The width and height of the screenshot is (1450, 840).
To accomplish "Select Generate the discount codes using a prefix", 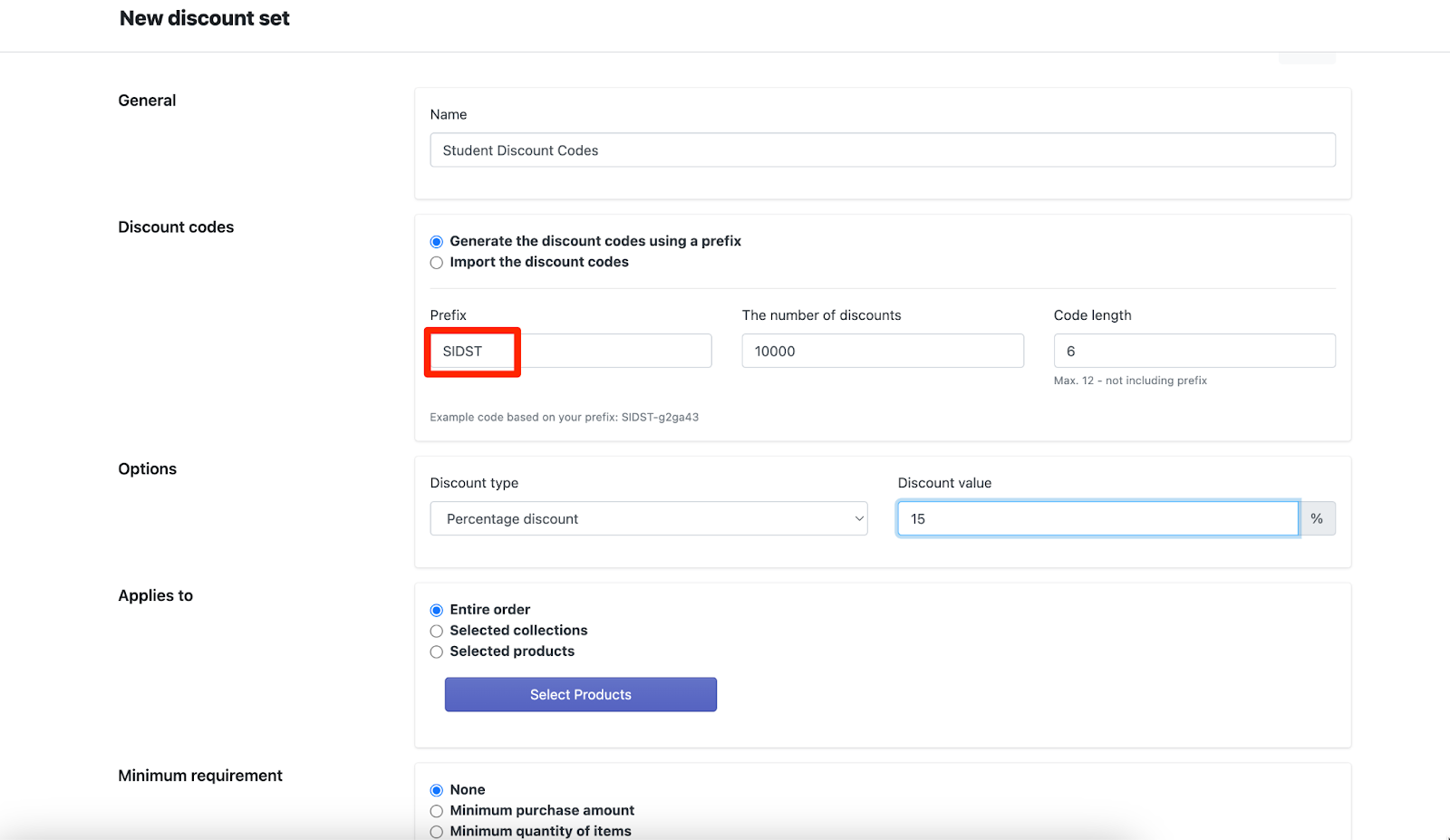I will [x=437, y=242].
